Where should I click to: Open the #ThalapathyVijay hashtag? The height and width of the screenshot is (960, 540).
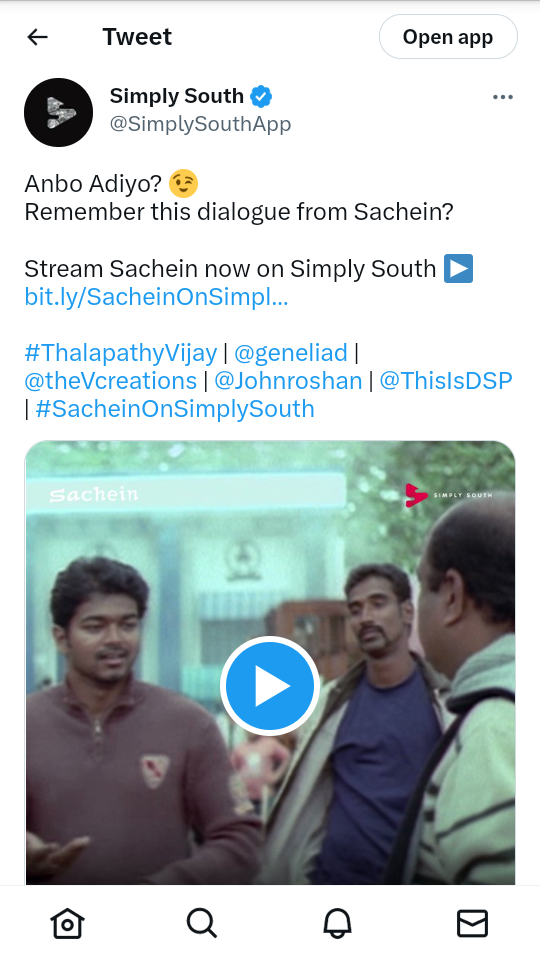[x=121, y=353]
